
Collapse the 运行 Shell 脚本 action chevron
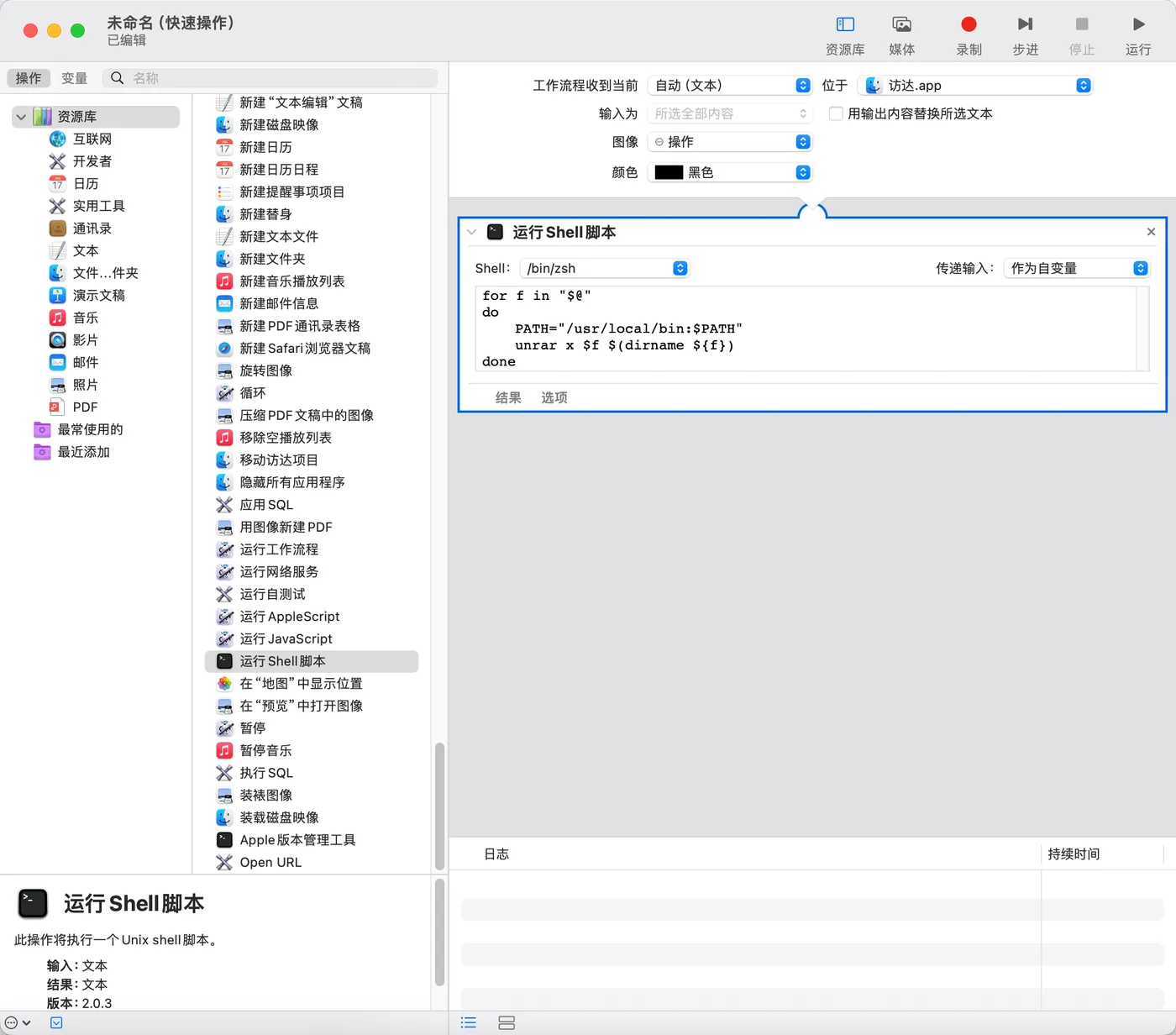click(x=472, y=233)
